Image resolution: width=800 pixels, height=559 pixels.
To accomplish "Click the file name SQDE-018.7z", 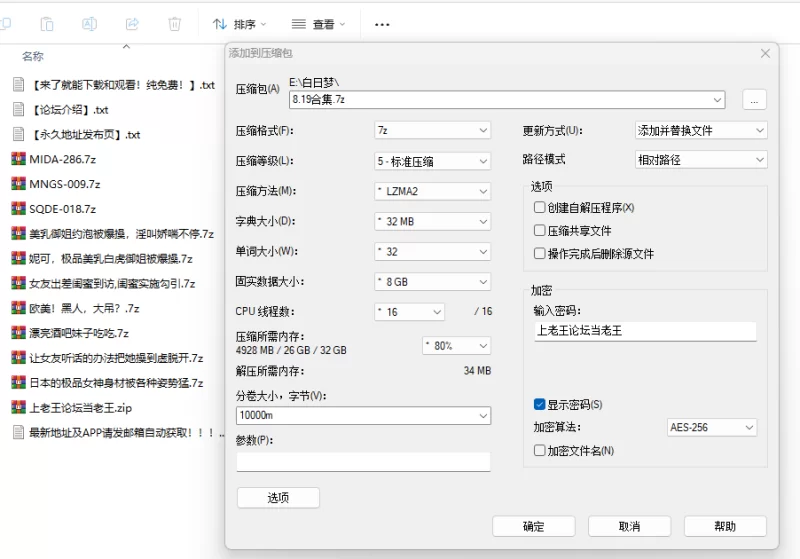I will pos(63,209).
